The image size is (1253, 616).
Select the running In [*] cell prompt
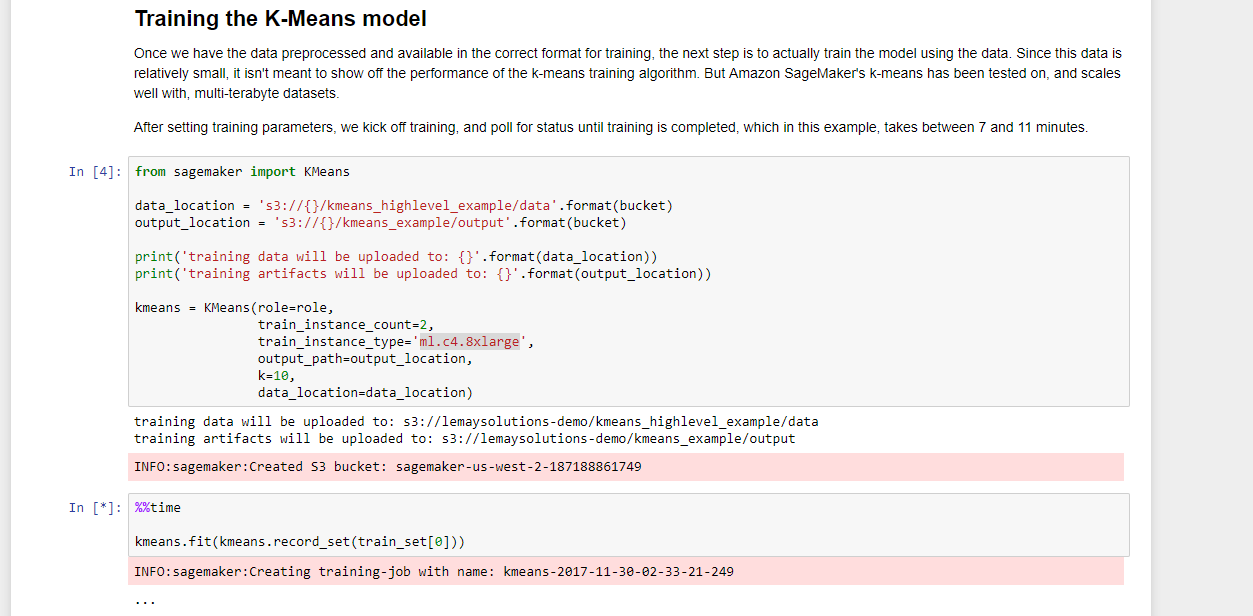click(x=94, y=508)
